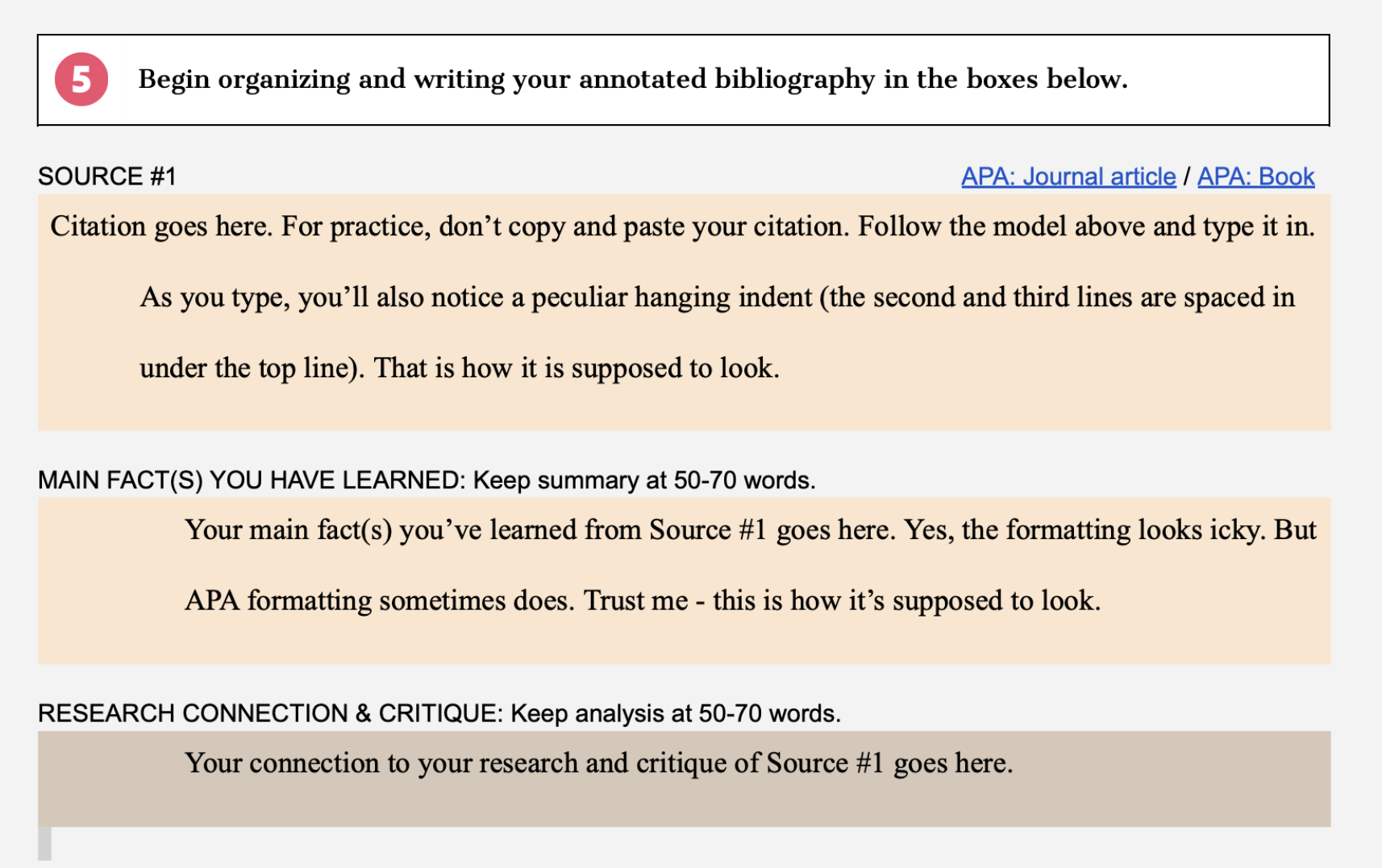This screenshot has height=868, width=1382.
Task: Place cursor in "As you type" citation line
Action: [x=717, y=297]
